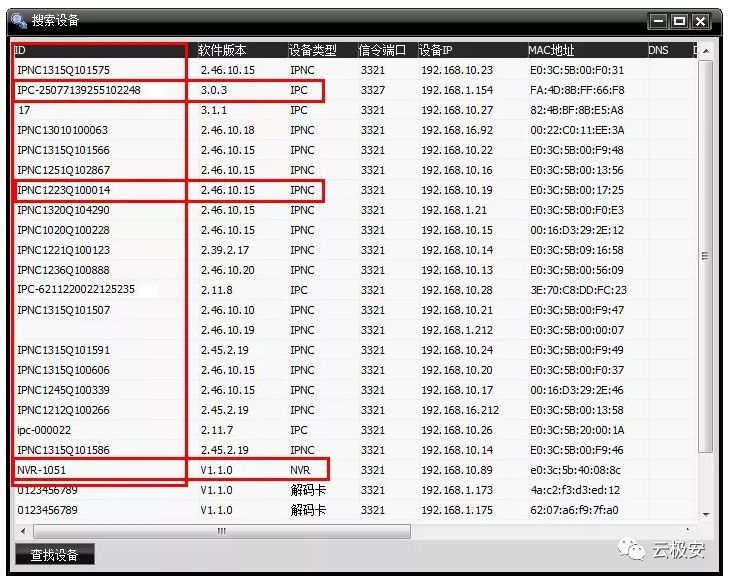Select device IPNC1223Q100014
The image size is (729, 582).
click(x=63, y=190)
